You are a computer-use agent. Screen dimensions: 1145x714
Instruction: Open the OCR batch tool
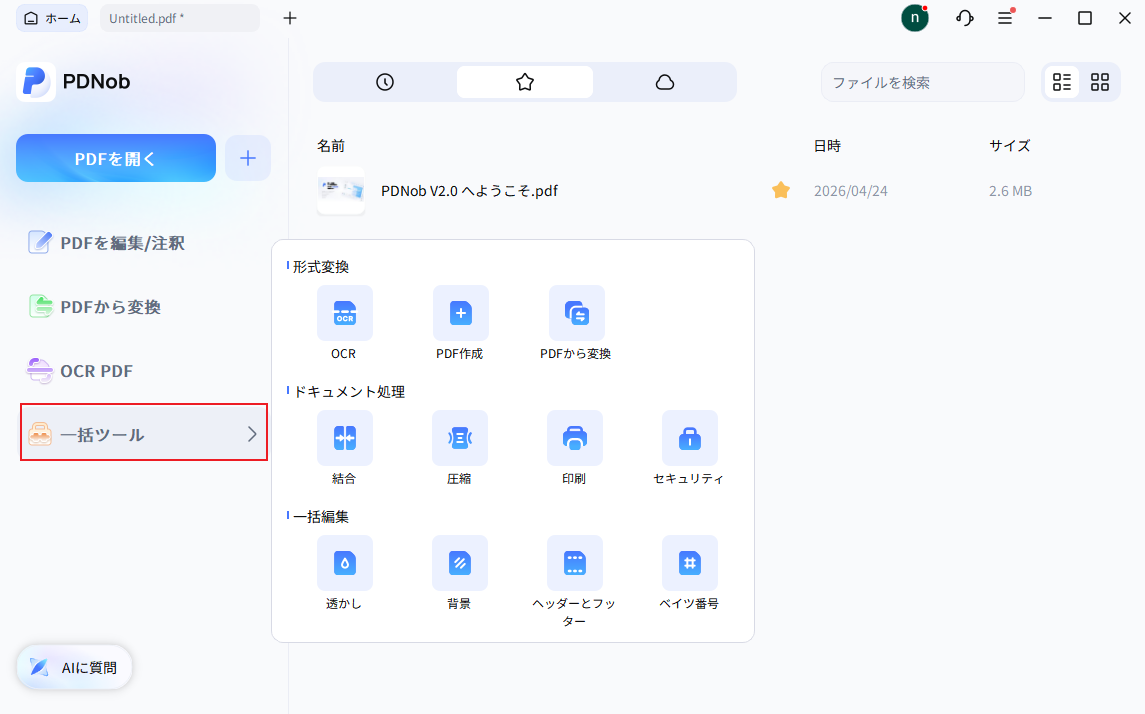344,313
